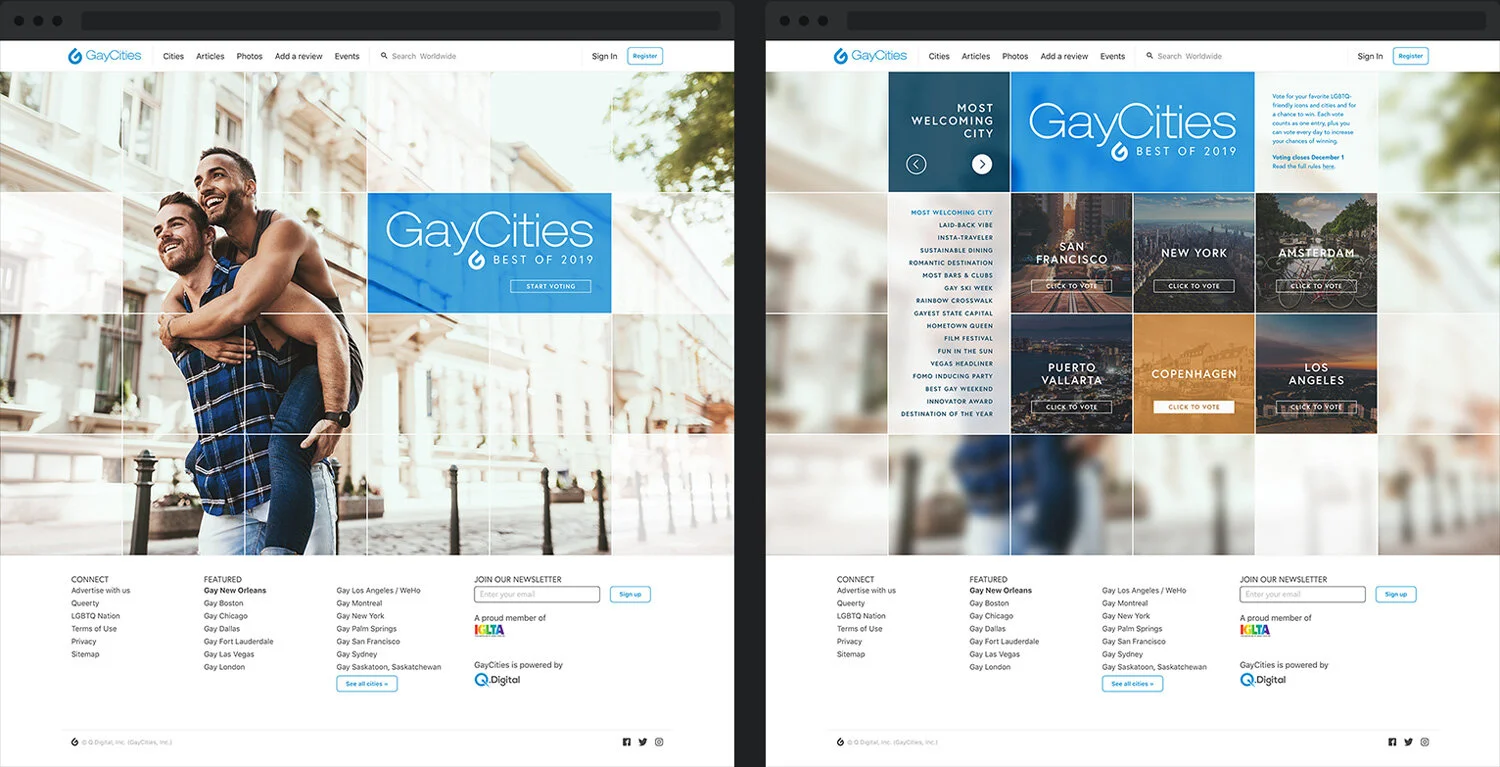Click Click to Vote under Copenhagen
Image resolution: width=1500 pixels, height=767 pixels.
pyautogui.click(x=1194, y=407)
